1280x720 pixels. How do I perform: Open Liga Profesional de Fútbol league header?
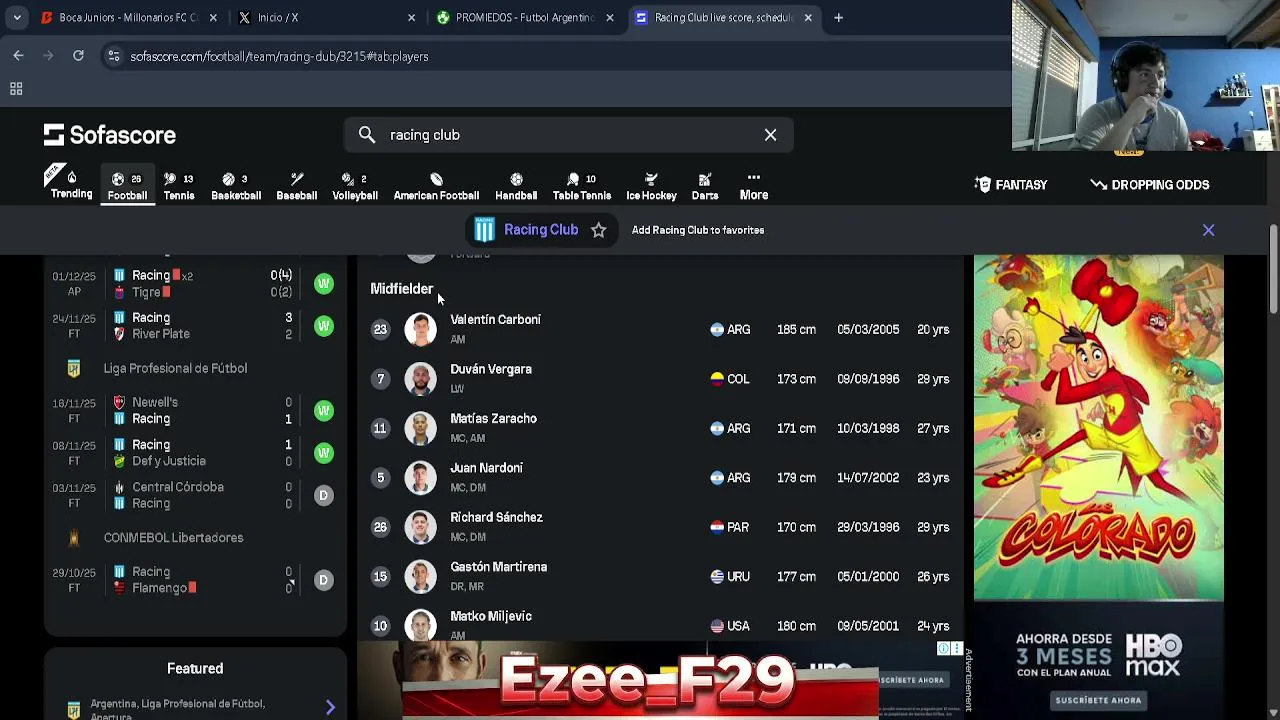coord(175,368)
